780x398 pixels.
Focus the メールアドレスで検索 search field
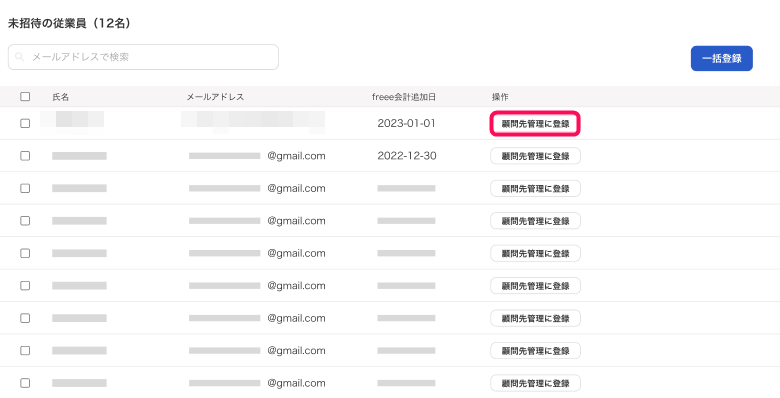click(x=143, y=57)
